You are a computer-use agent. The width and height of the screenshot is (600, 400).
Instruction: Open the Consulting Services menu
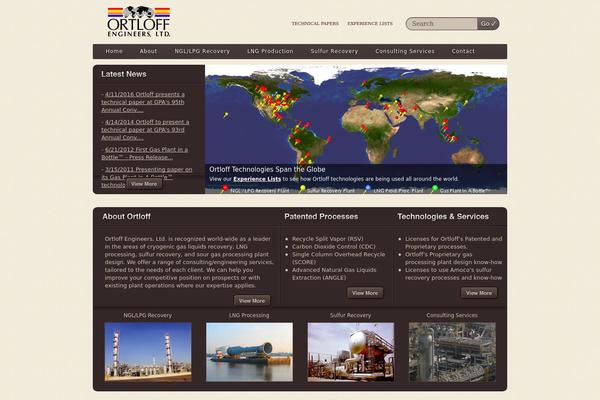405,51
